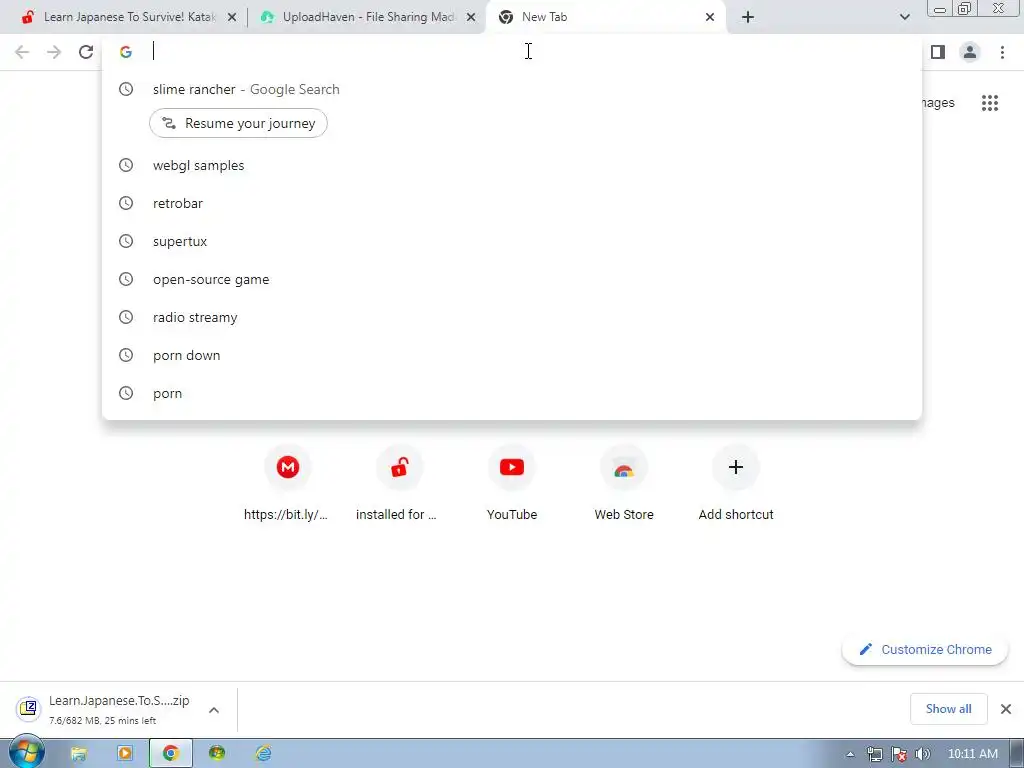1024x768 pixels.
Task: Open the Action Center flag icon
Action: coord(899,754)
